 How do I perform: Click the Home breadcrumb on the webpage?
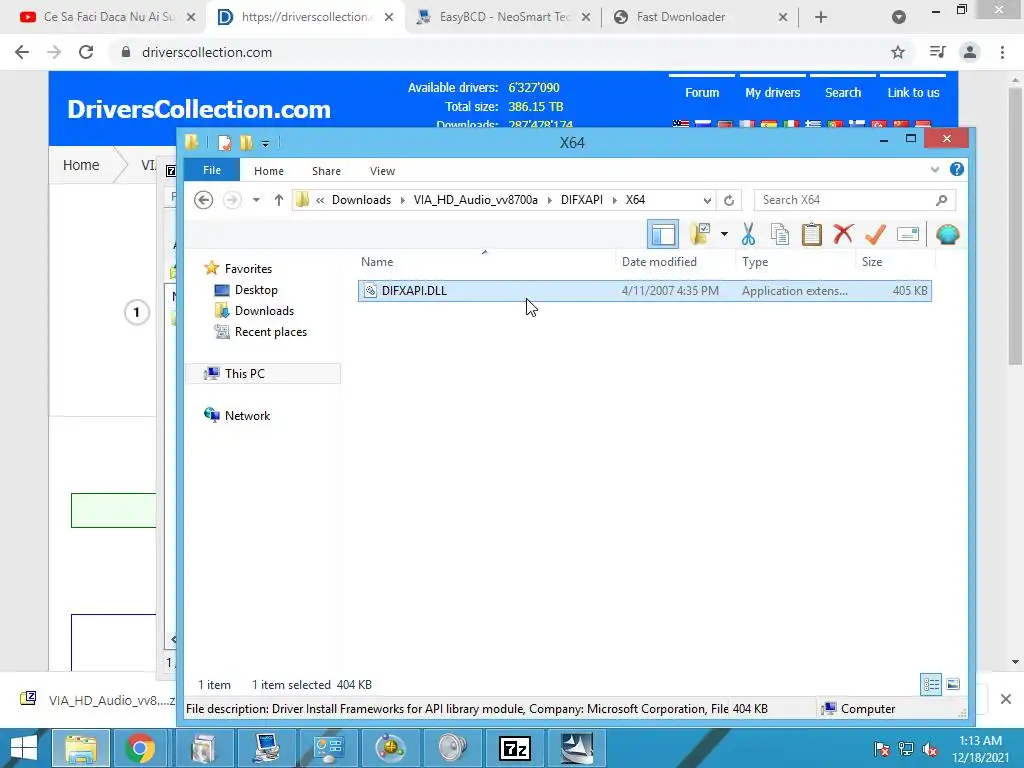pos(81,165)
